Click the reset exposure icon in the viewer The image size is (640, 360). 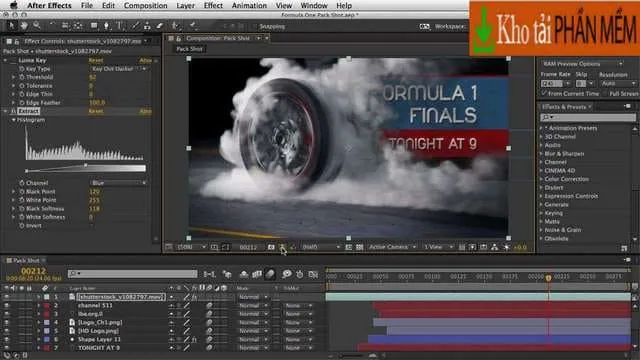[506, 247]
